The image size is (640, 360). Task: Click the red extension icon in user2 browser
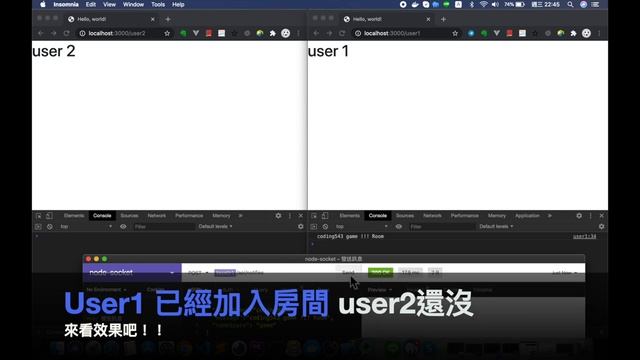[209, 33]
